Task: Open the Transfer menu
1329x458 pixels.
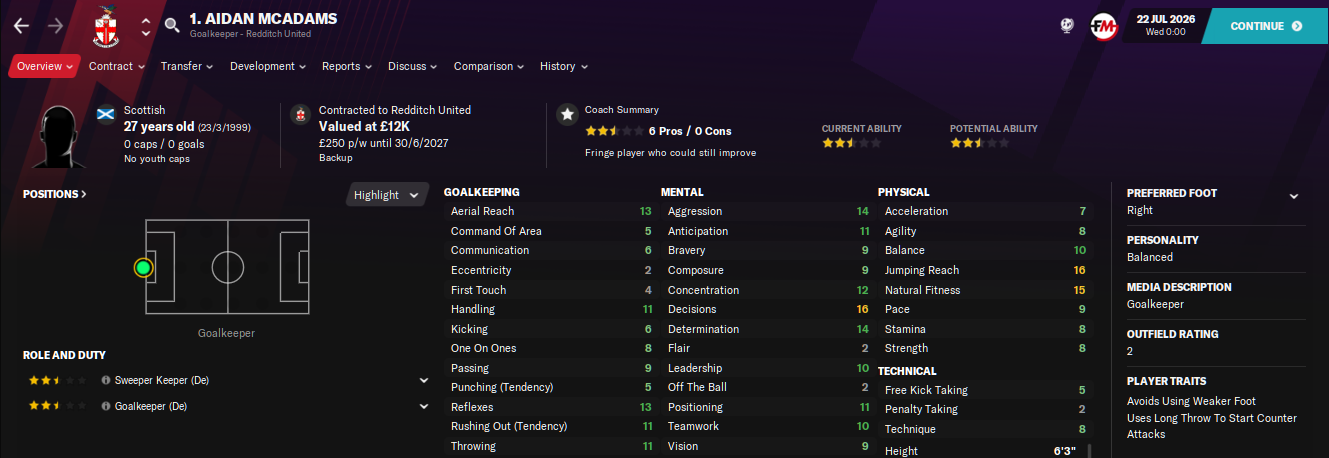Action: click(187, 66)
